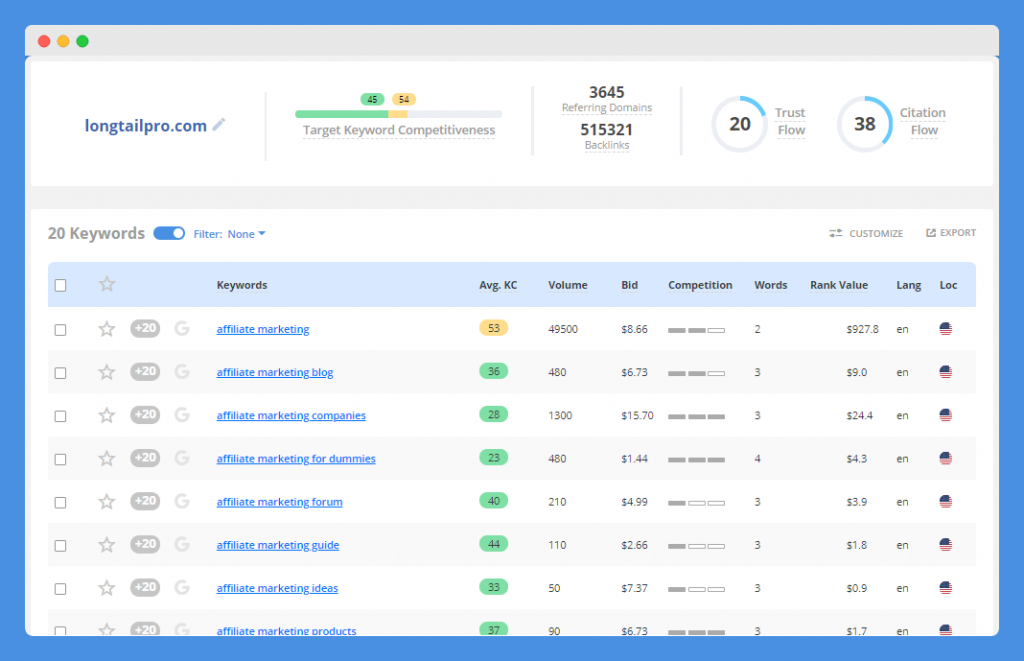
Task: Click the yellow 54 competitiveness marker
Action: pyautogui.click(x=404, y=99)
